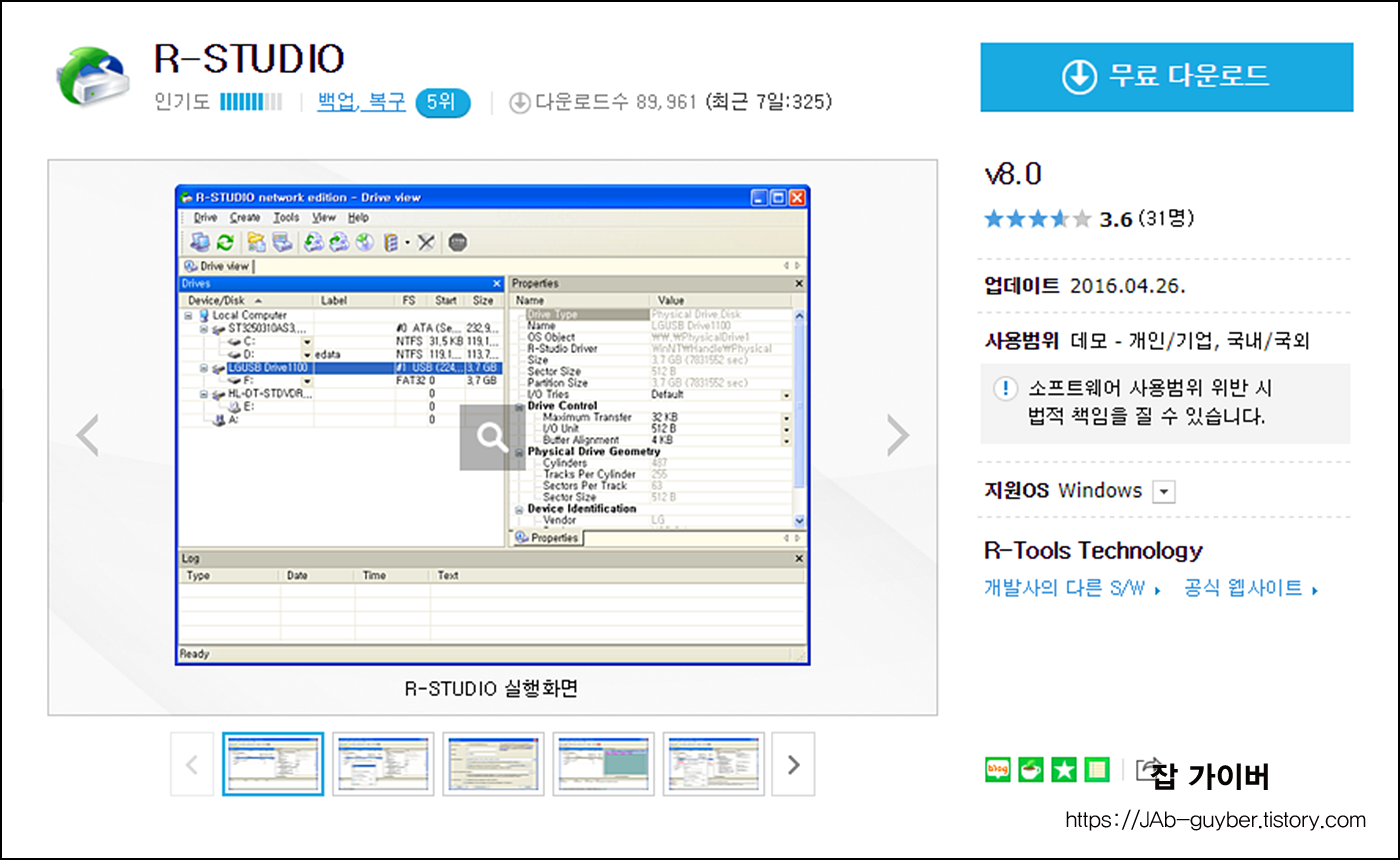Click the Remove X toolbar icon

pos(427,242)
